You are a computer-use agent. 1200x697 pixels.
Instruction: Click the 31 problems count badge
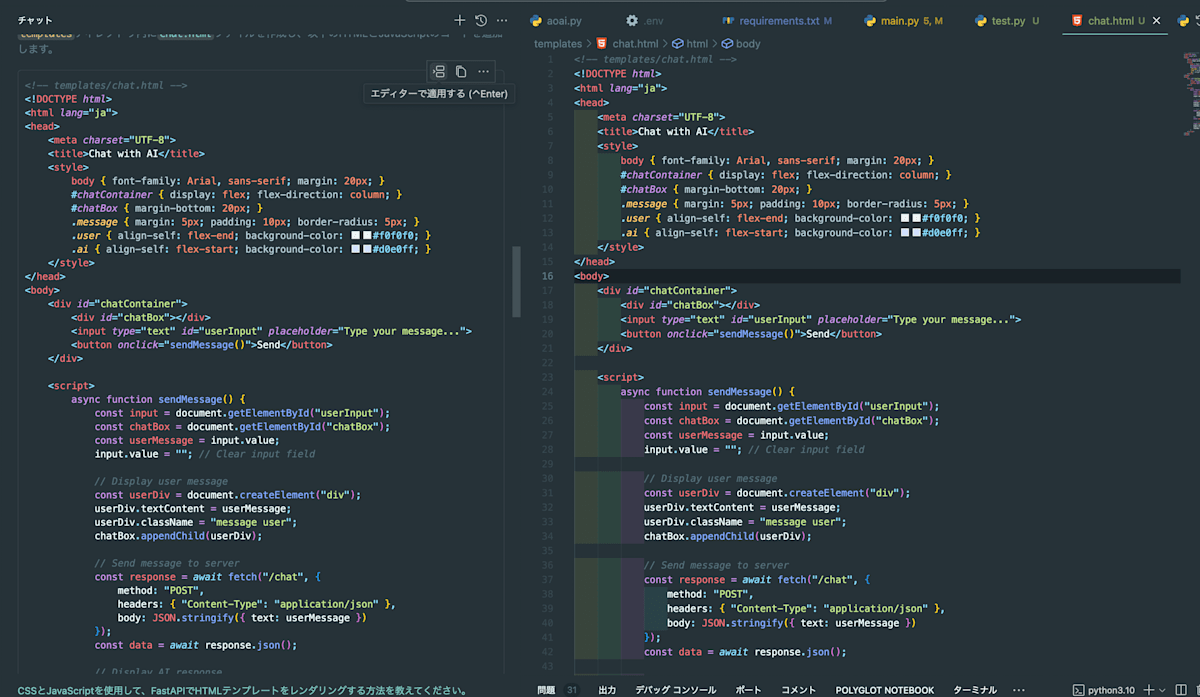click(x=571, y=690)
